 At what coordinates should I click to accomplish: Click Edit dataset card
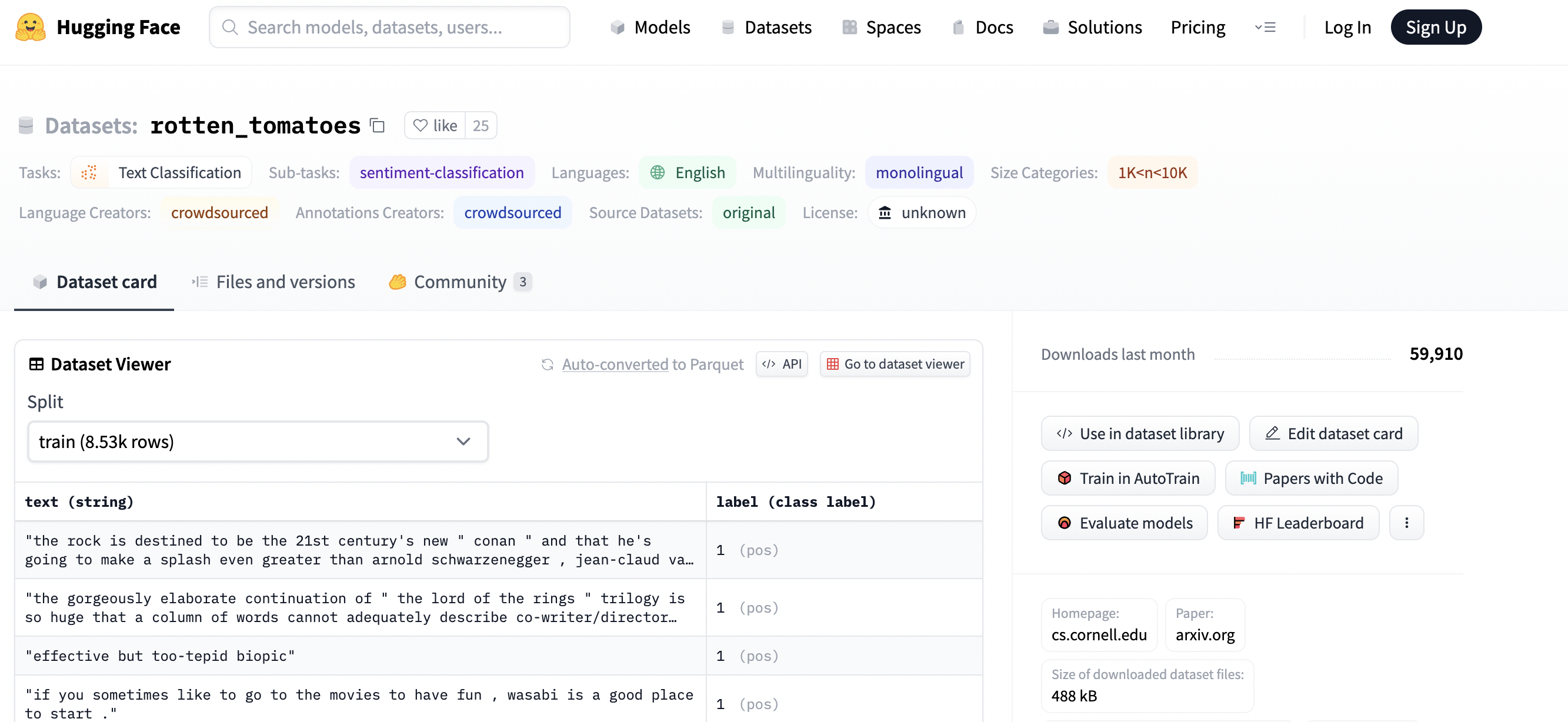click(1333, 434)
